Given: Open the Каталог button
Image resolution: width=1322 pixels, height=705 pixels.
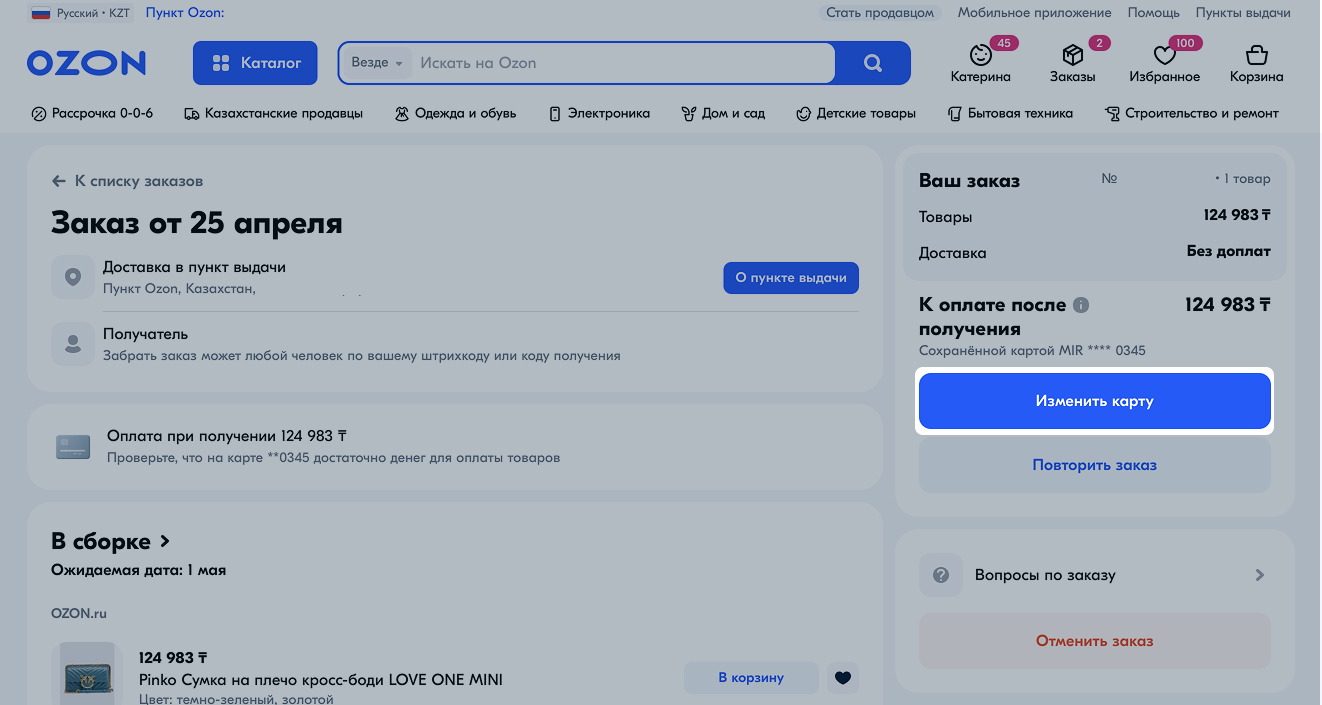Looking at the screenshot, I should pos(255,63).
